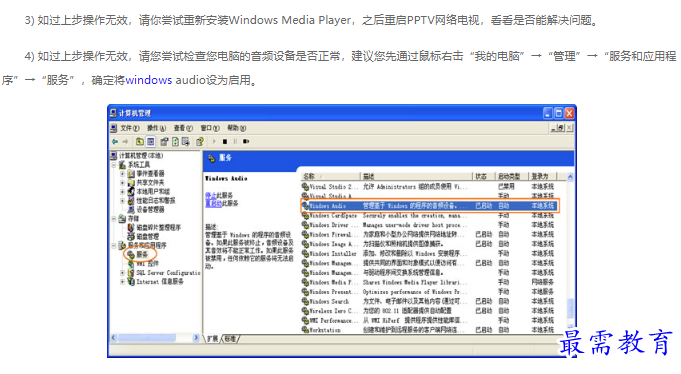The width and height of the screenshot is (681, 374).
Task: Click the services list scroll-up arrow
Action: click(570, 177)
